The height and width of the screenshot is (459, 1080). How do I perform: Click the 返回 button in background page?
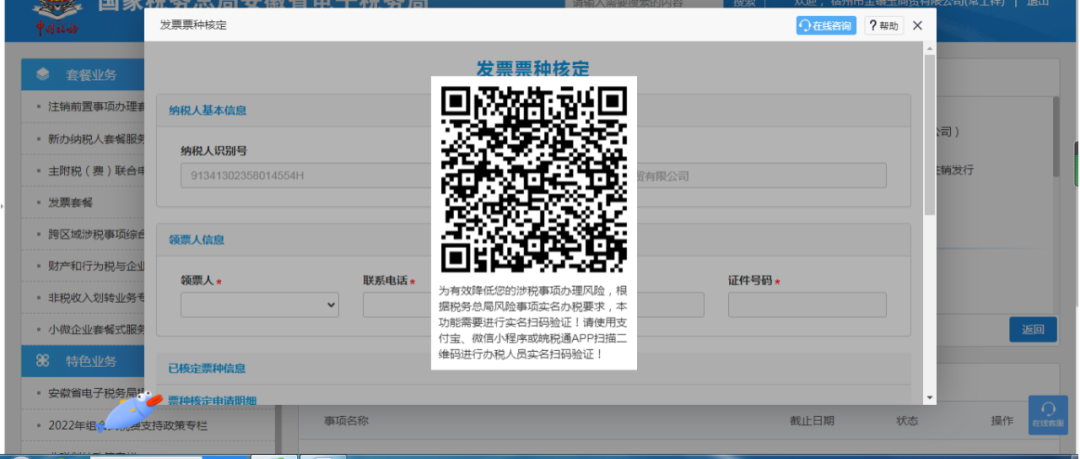(1032, 329)
